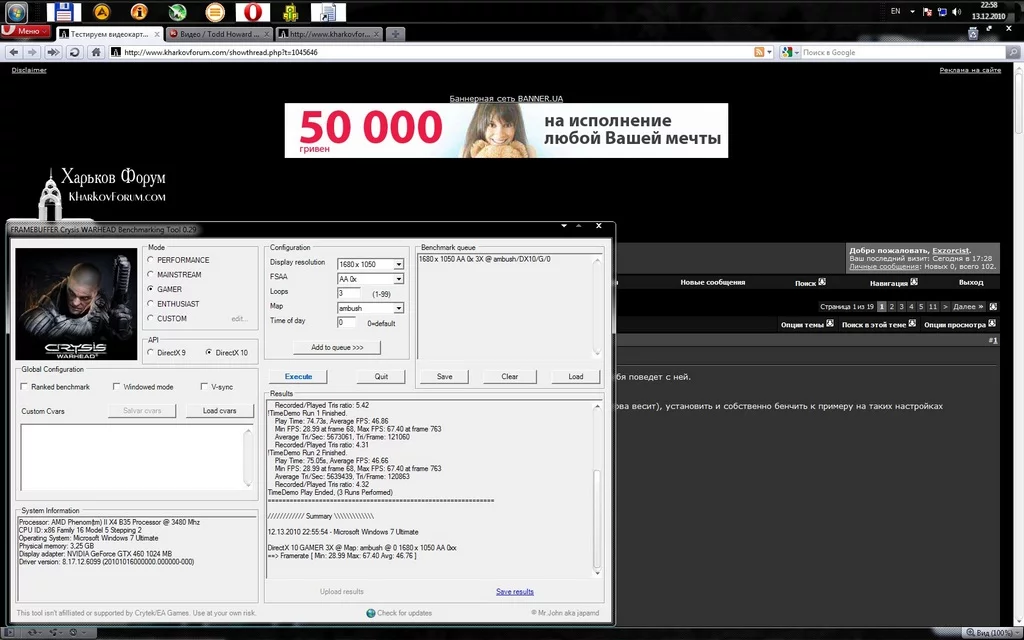Open a new tab with the plus button
Screen dimensions: 1024x640
395,34
